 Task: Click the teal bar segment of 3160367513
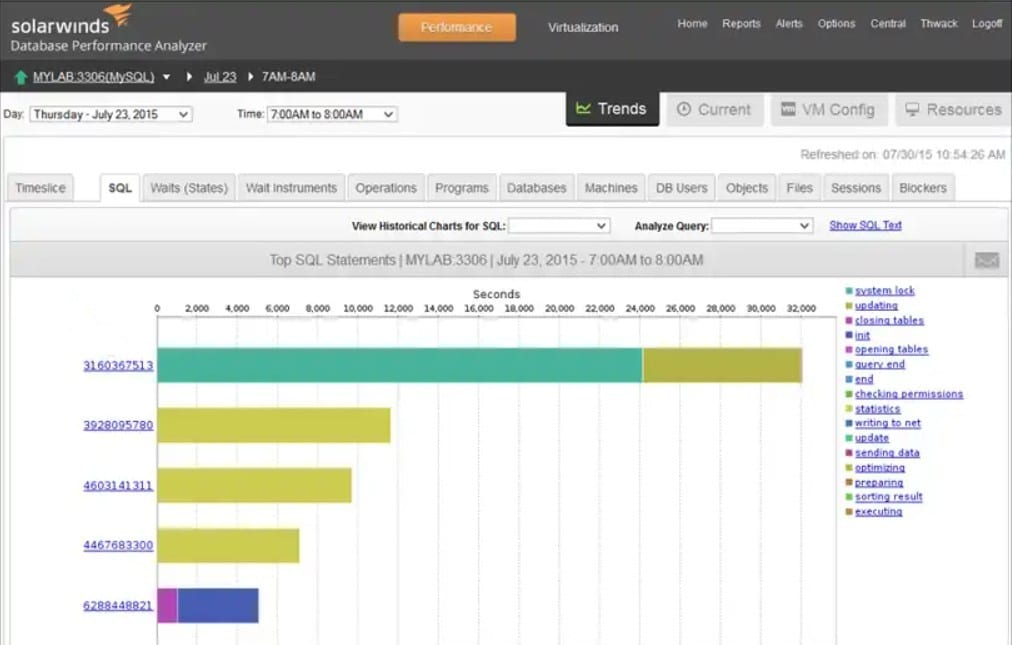[x=400, y=365]
